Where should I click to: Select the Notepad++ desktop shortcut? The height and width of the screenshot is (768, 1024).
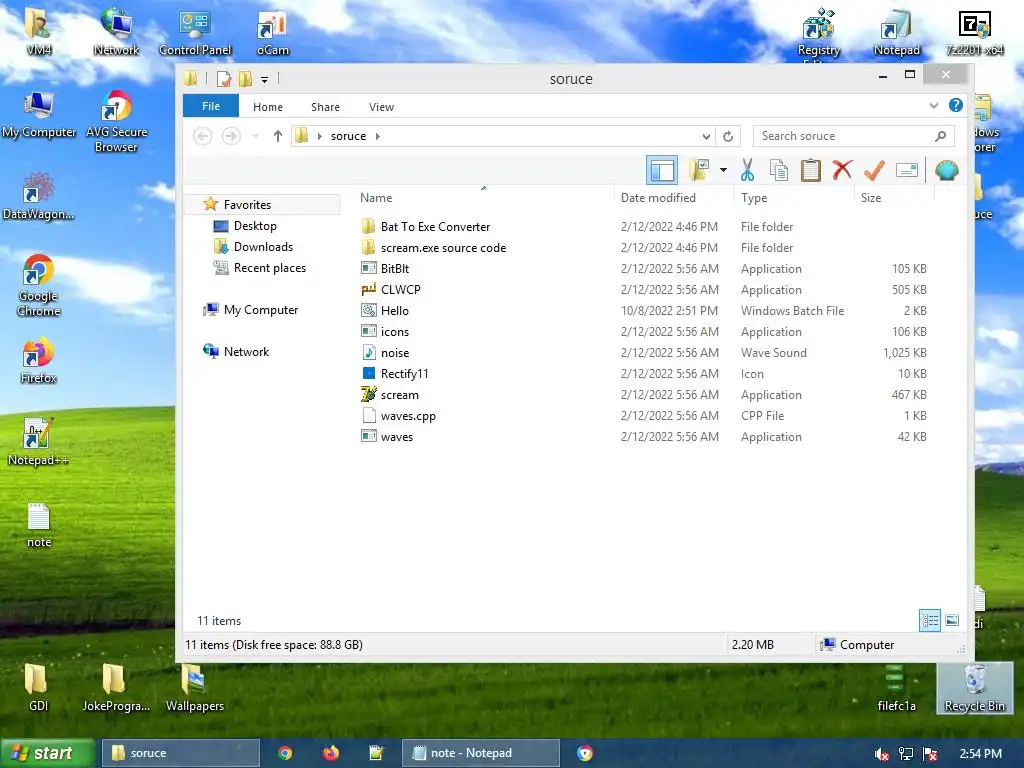[38, 442]
